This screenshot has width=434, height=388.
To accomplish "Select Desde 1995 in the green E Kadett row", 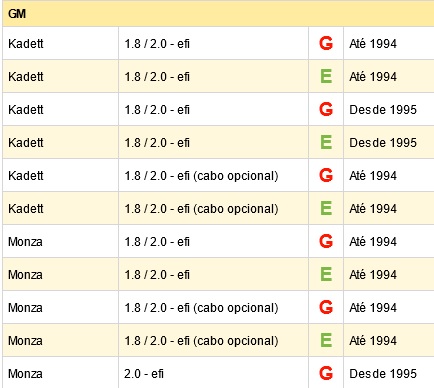I will (383, 143).
